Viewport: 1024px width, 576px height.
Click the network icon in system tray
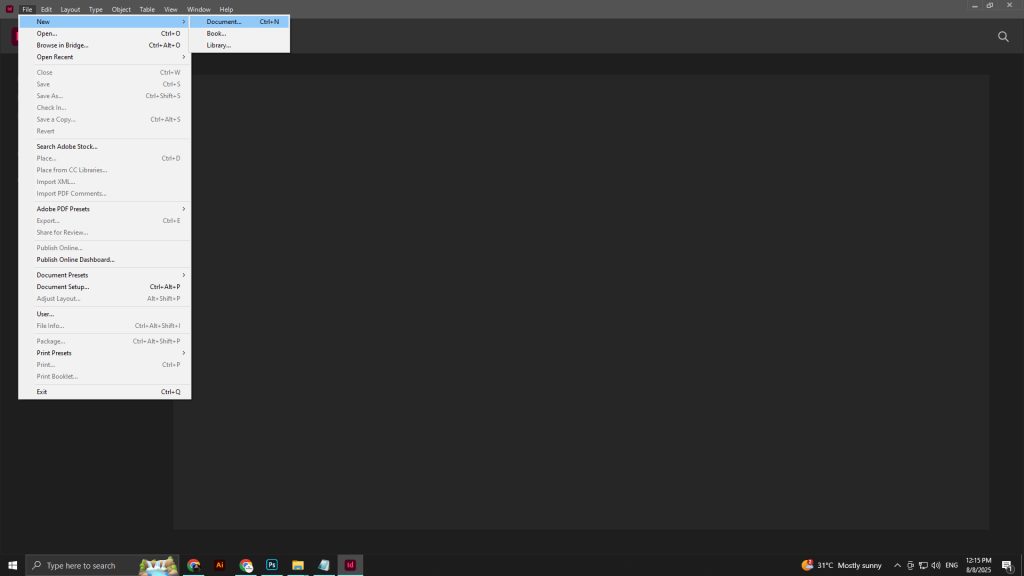click(922, 565)
